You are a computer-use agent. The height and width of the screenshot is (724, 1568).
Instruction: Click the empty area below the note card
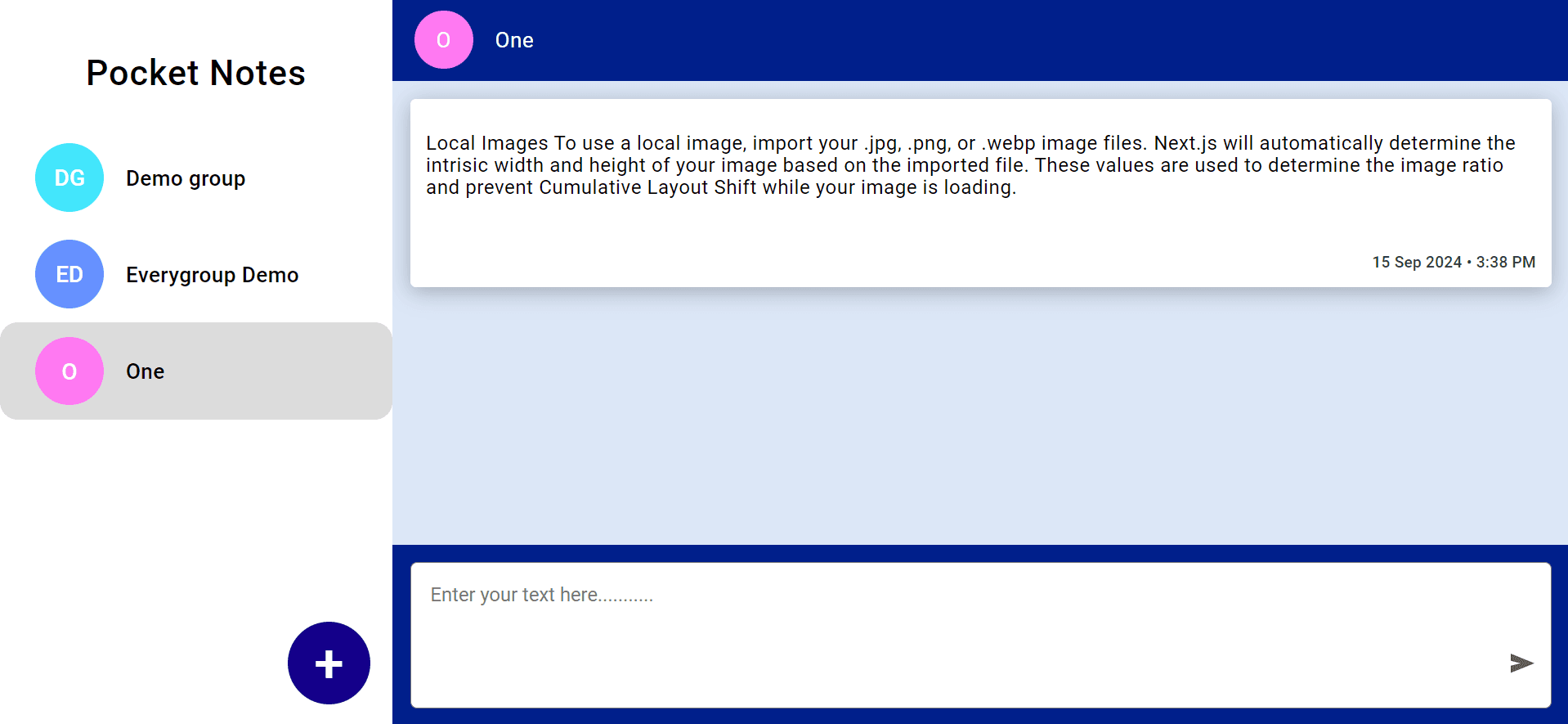[x=979, y=417]
